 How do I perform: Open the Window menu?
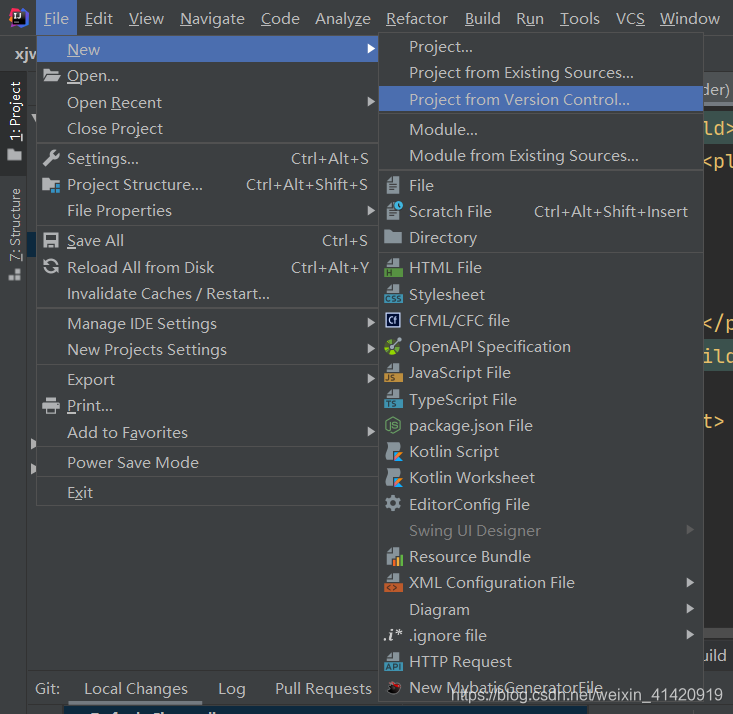point(690,19)
